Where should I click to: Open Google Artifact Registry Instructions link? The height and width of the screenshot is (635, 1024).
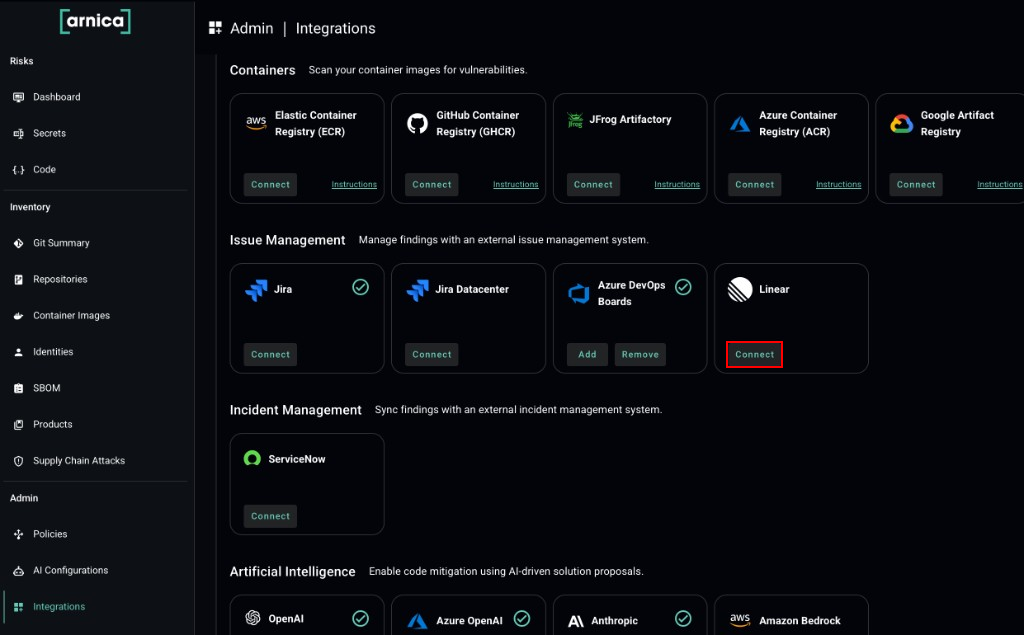pyautogui.click(x=999, y=184)
